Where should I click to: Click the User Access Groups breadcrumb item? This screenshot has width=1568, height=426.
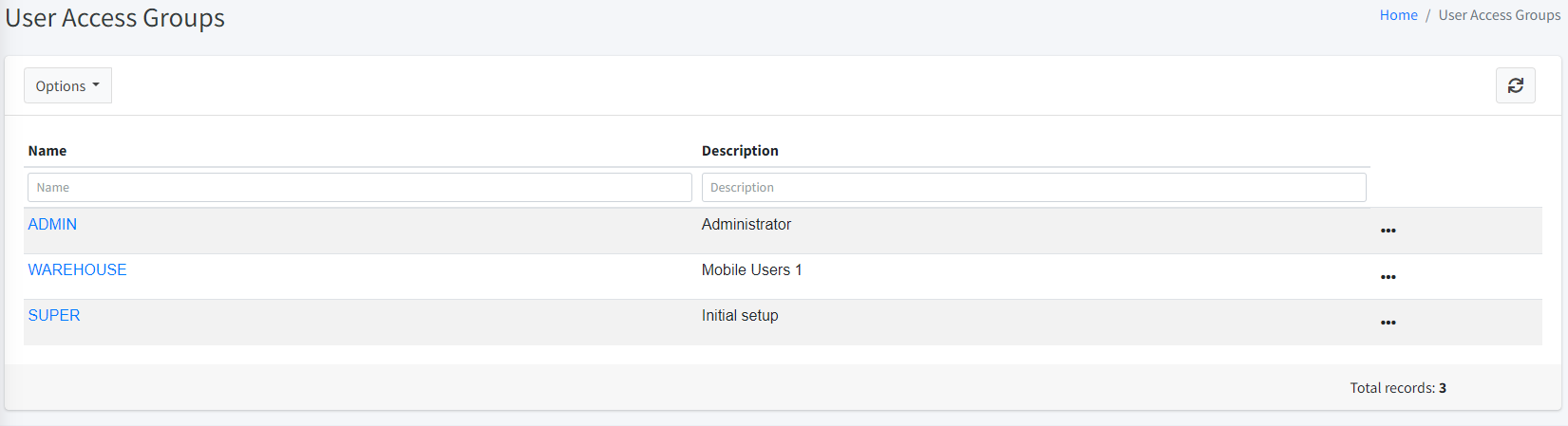[x=1499, y=15]
